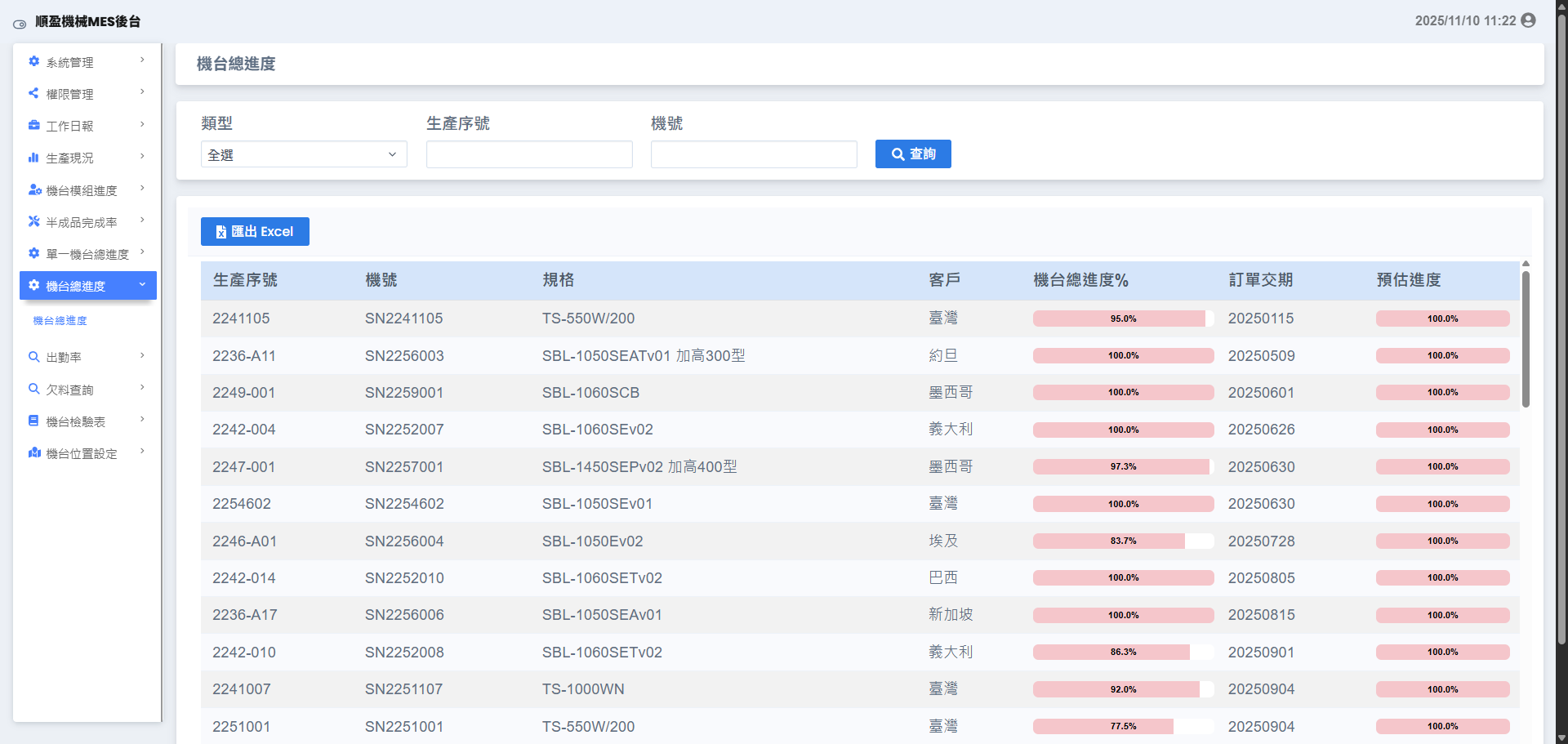Expand the 出勤率 menu chevron
The image size is (1568, 744).
click(x=142, y=355)
